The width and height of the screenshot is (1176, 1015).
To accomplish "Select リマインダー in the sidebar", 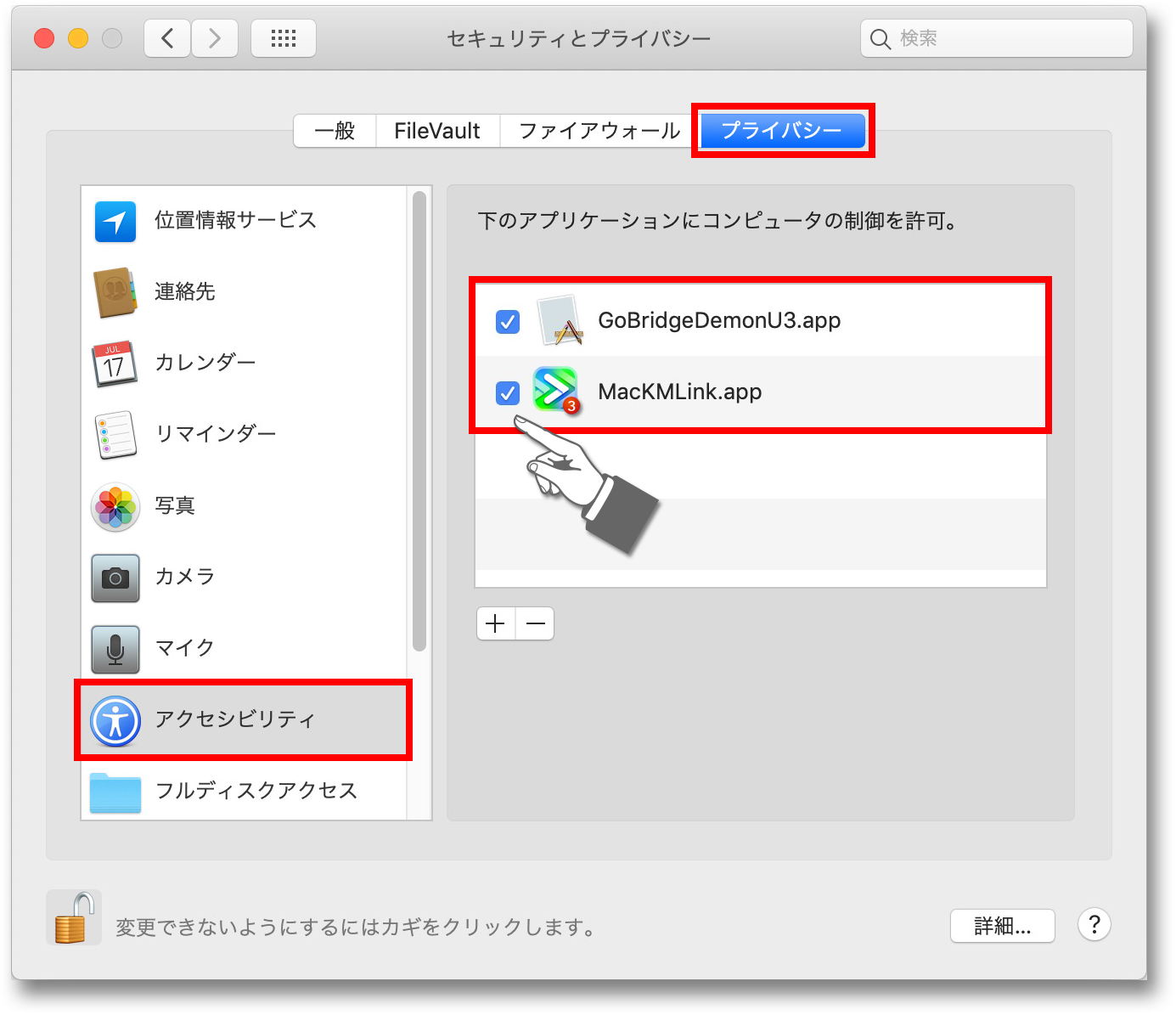I will (x=245, y=435).
